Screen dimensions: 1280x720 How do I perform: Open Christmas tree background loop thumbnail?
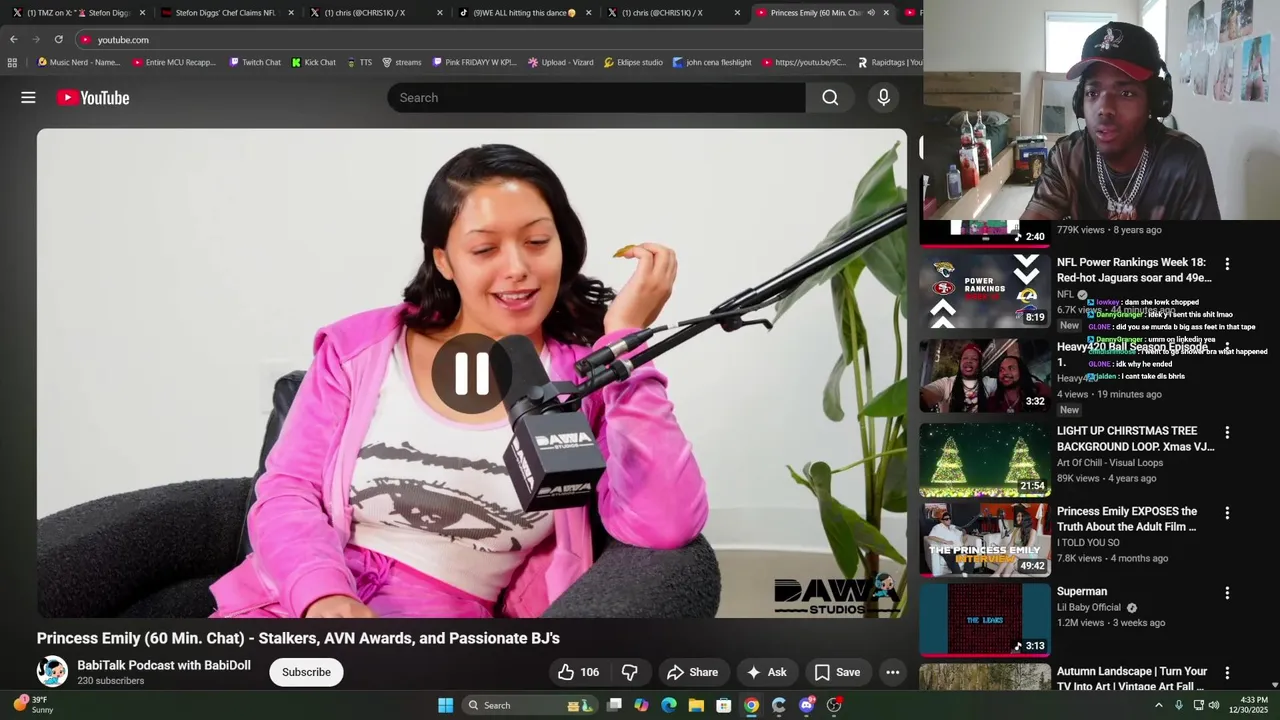[x=985, y=459]
